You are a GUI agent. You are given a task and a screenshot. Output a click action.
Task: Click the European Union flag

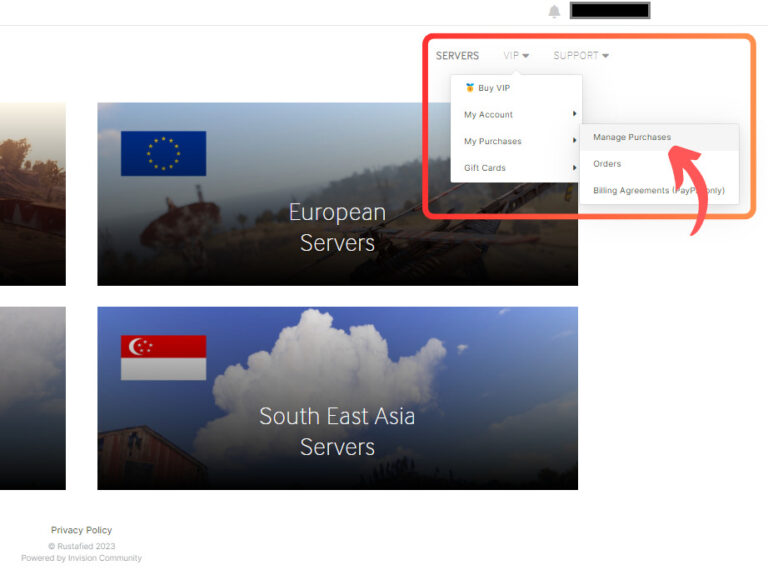(163, 153)
